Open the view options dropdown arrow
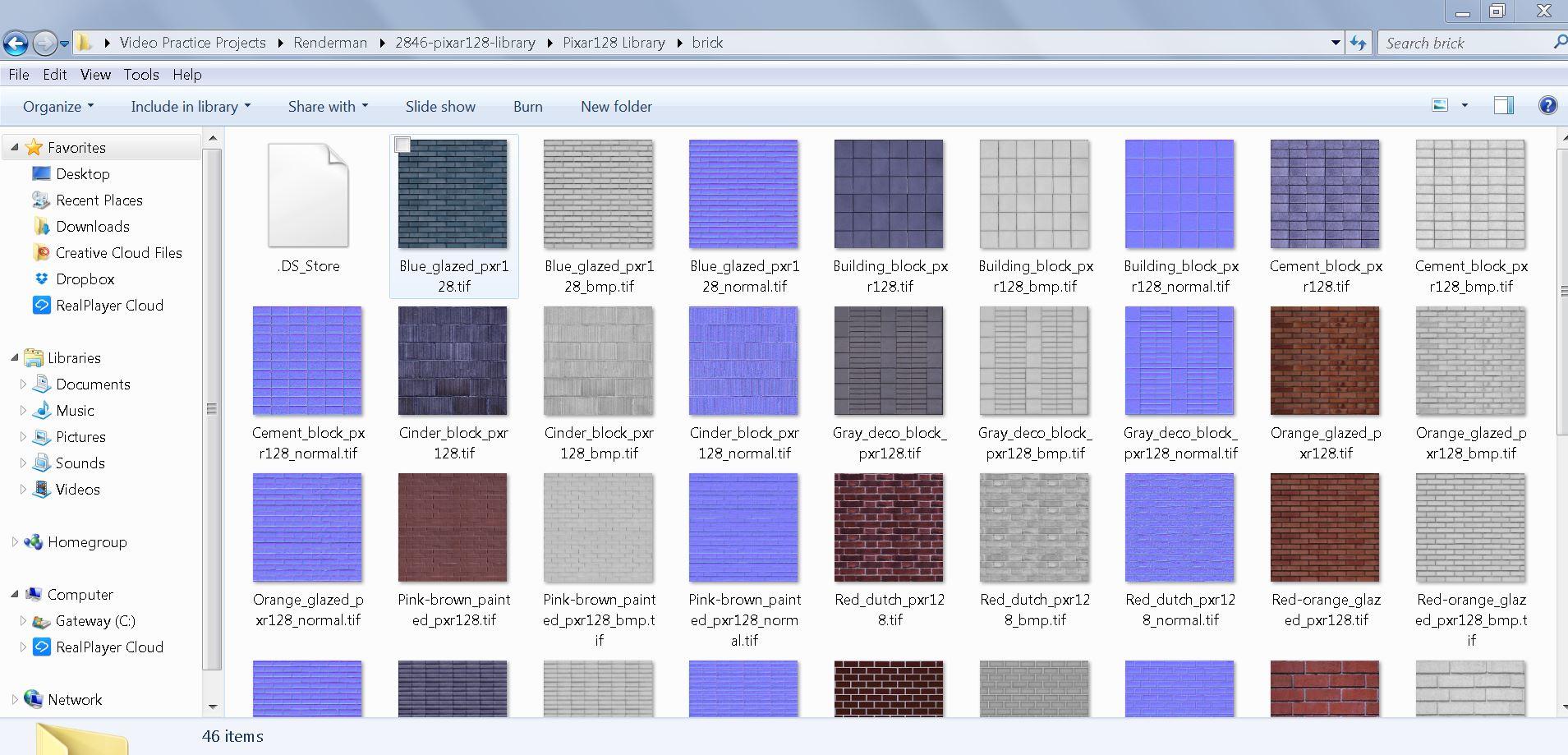 click(1464, 105)
